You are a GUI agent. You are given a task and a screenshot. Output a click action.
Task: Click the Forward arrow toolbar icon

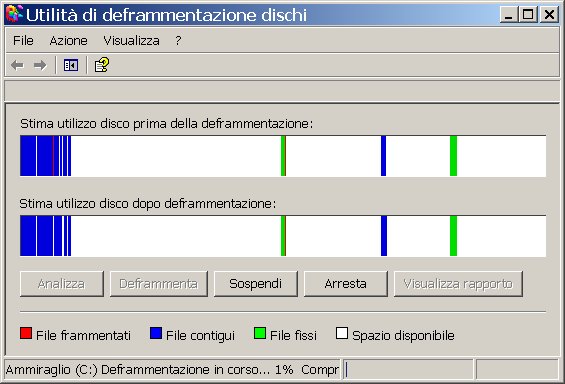click(40, 66)
